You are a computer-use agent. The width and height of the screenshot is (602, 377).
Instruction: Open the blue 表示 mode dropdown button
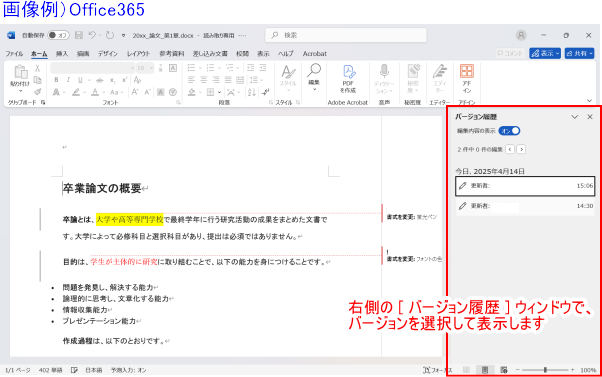tap(545, 53)
